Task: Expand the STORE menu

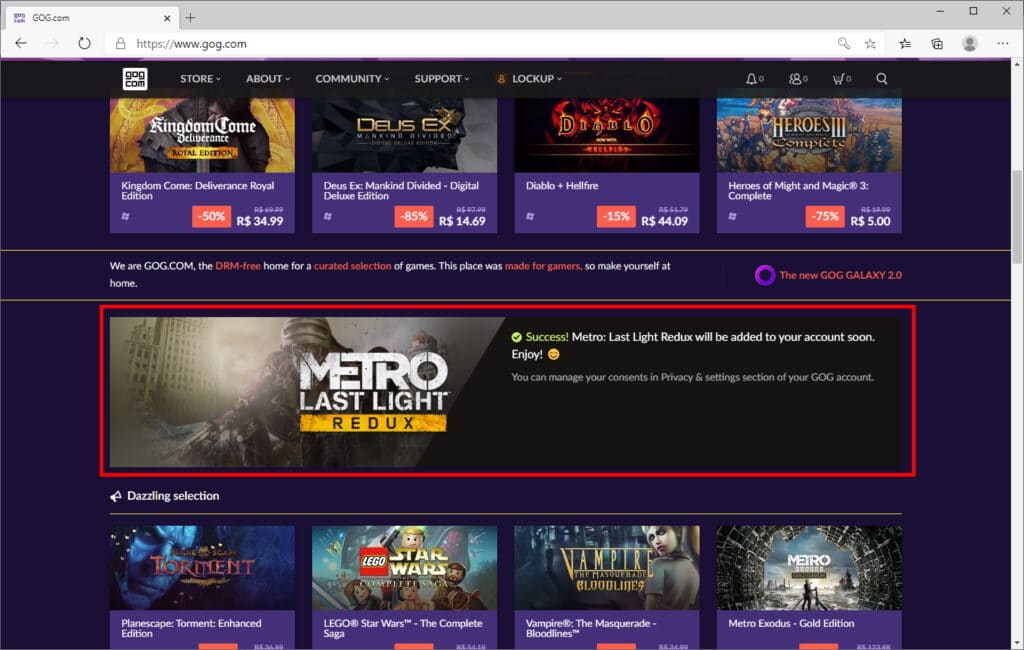Action: (200, 78)
